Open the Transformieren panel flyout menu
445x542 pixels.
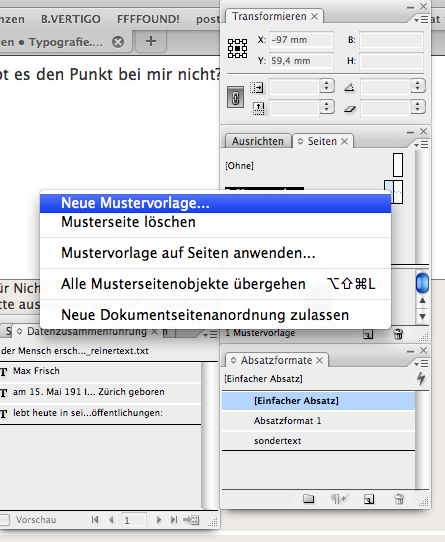421,20
